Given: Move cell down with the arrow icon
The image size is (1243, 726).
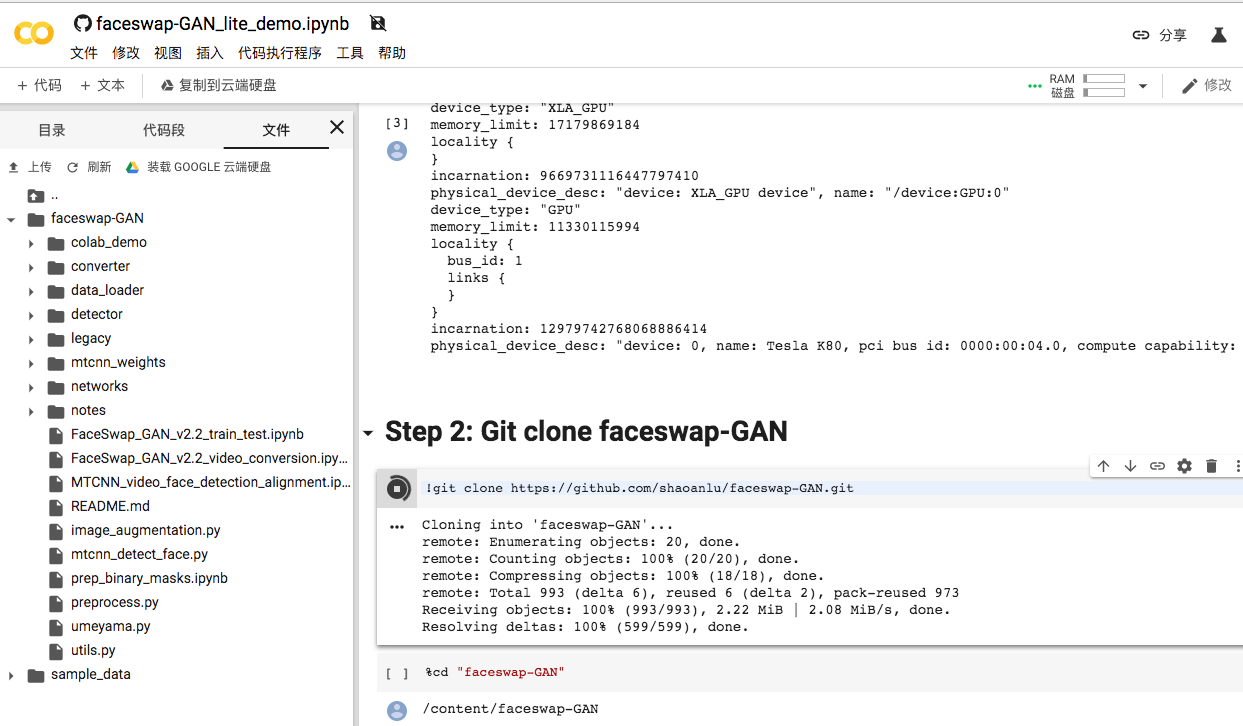Looking at the screenshot, I should click(x=1131, y=466).
